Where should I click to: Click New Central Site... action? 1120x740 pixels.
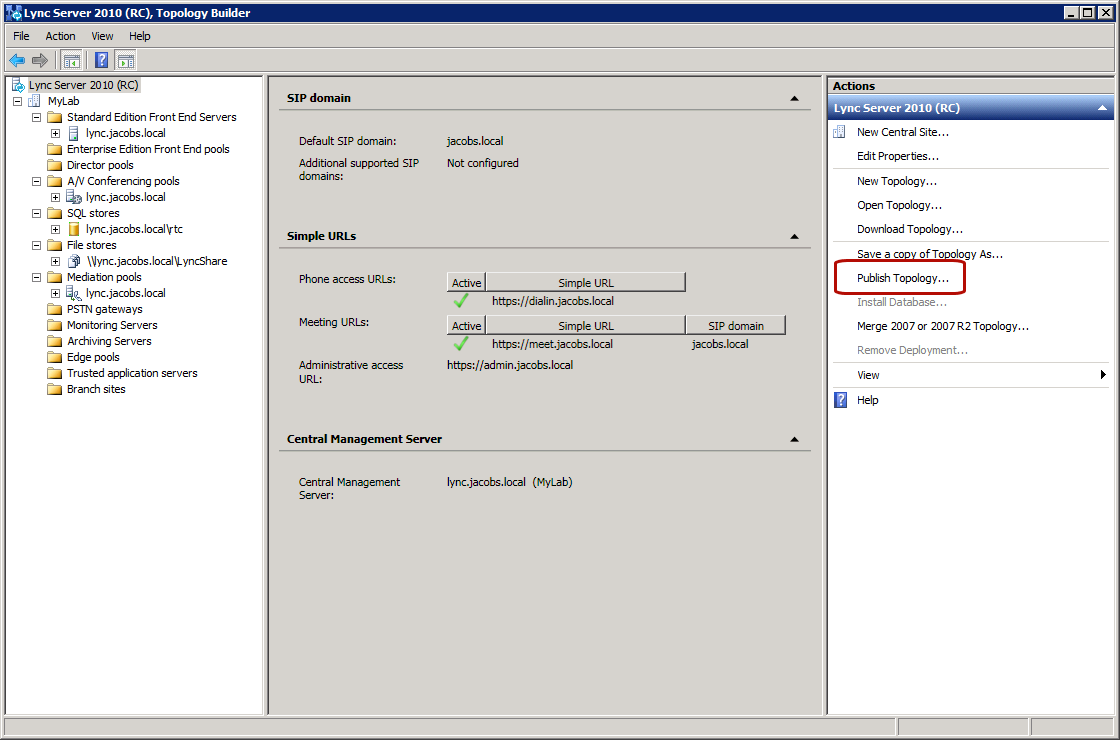point(903,132)
